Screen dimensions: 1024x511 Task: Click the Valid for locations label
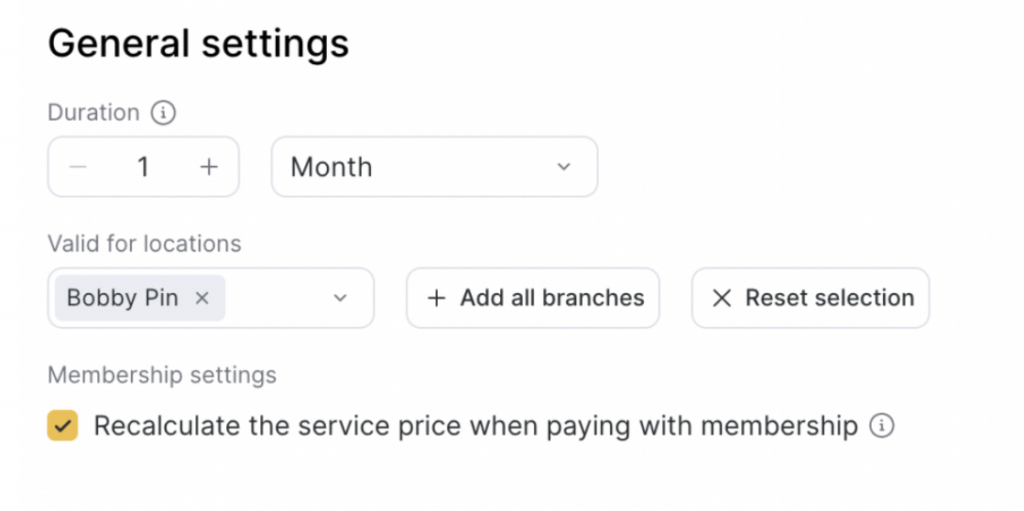[x=144, y=243]
